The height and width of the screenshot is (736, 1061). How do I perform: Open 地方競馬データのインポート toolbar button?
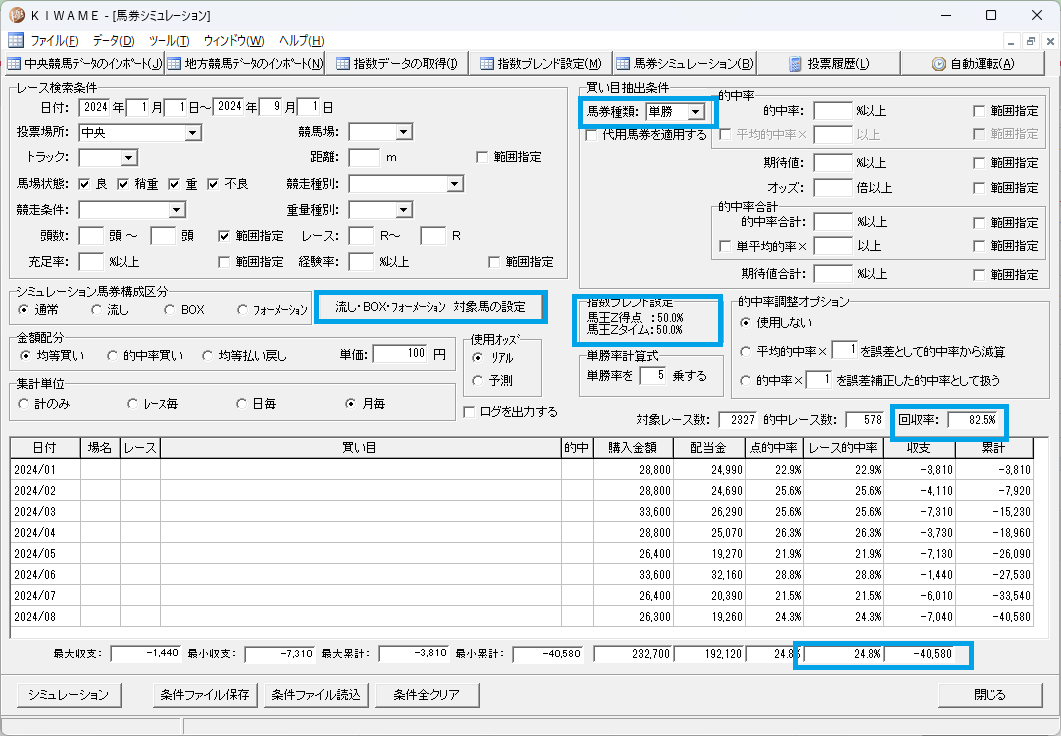coord(245,64)
